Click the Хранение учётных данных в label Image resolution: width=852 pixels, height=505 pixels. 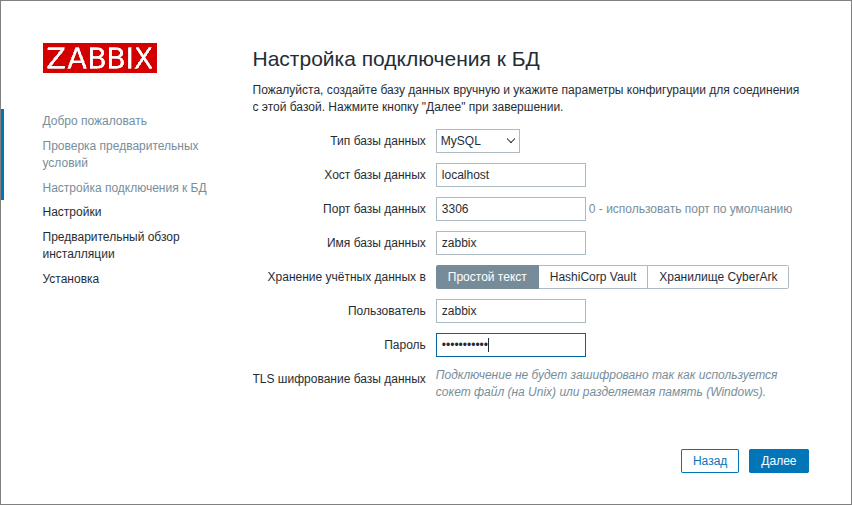coord(346,277)
